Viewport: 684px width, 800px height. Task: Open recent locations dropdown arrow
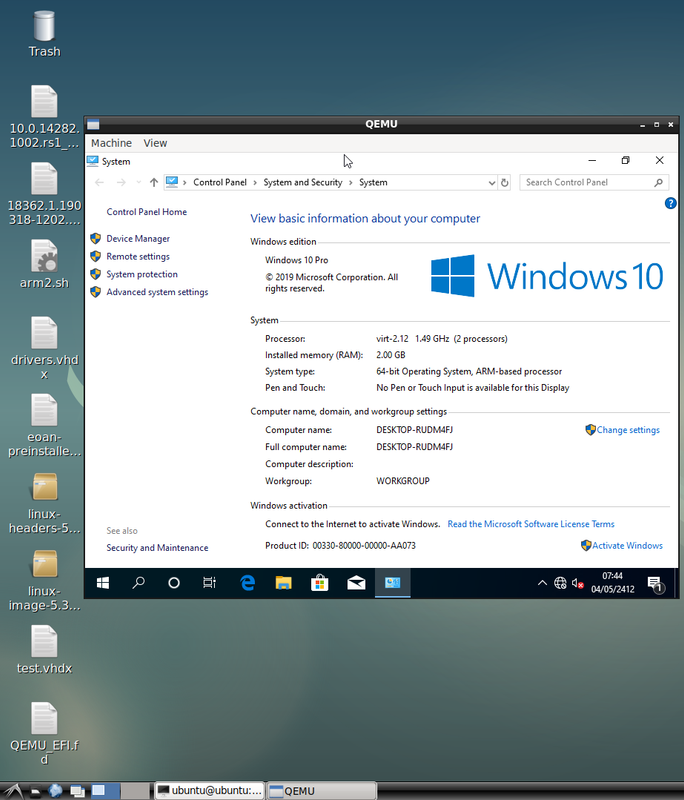[138, 182]
